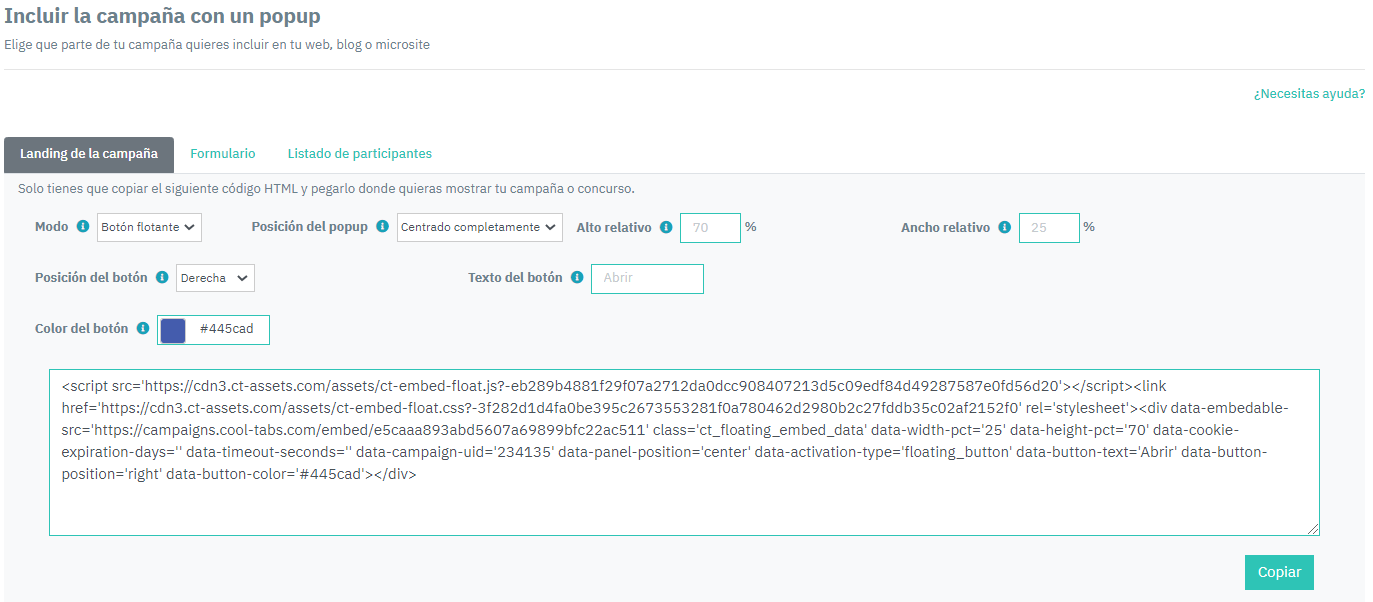This screenshot has width=1373, height=602.
Task: Expand the Posición del popup dropdown
Action: (x=479, y=227)
